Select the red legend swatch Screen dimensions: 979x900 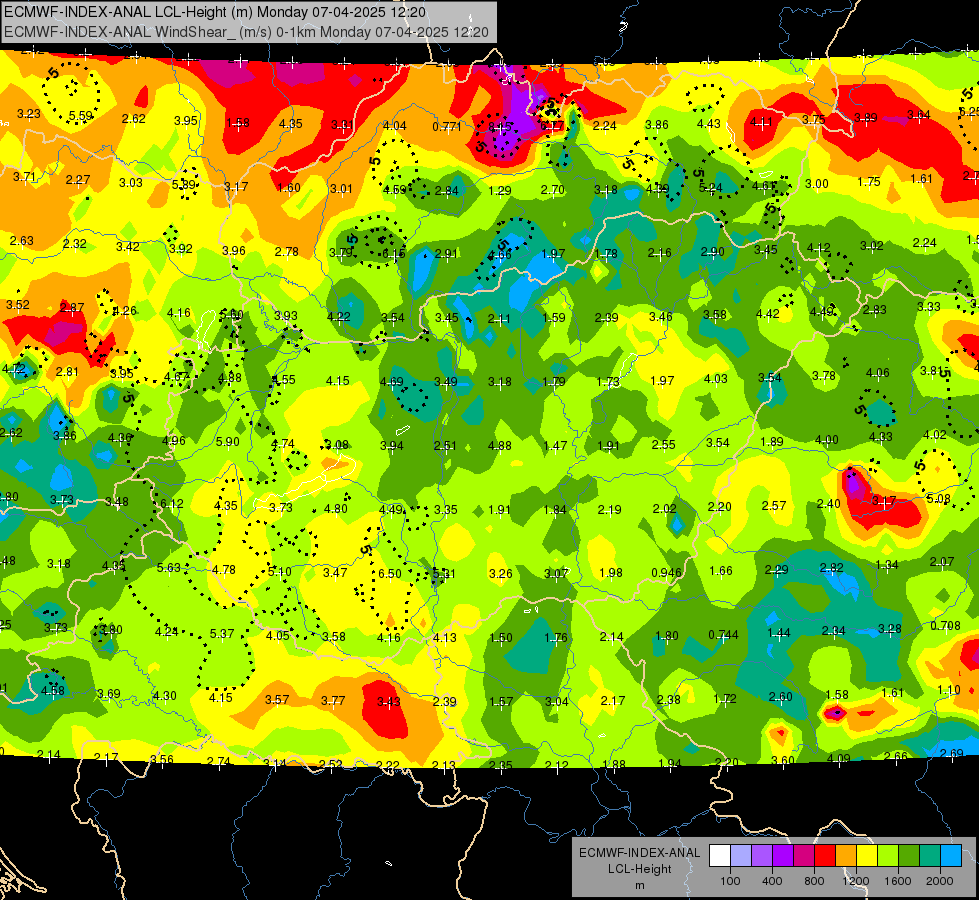coord(825,855)
